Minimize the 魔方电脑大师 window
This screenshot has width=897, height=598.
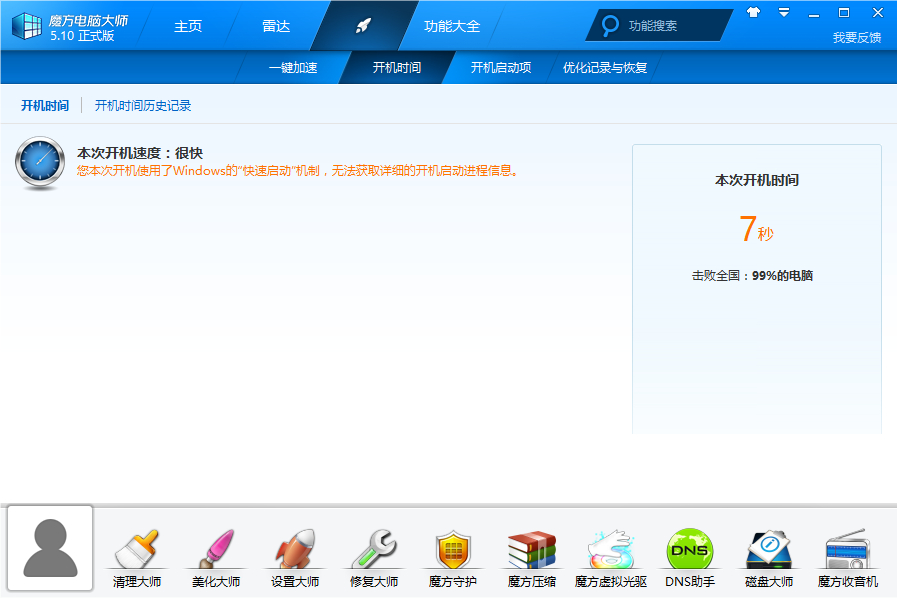click(x=814, y=13)
